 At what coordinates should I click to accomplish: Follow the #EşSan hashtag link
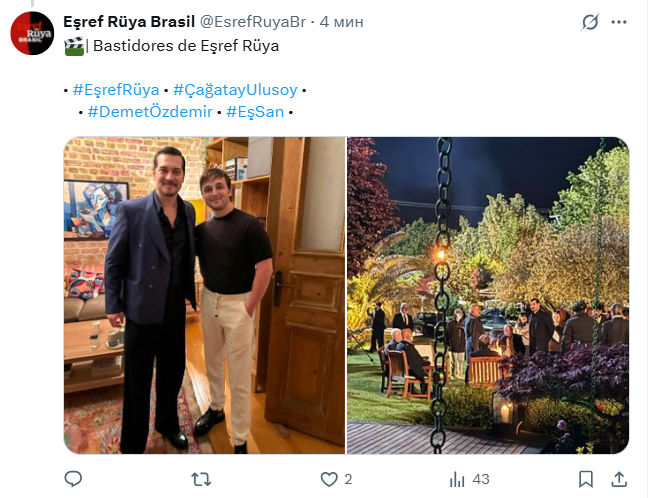point(255,111)
